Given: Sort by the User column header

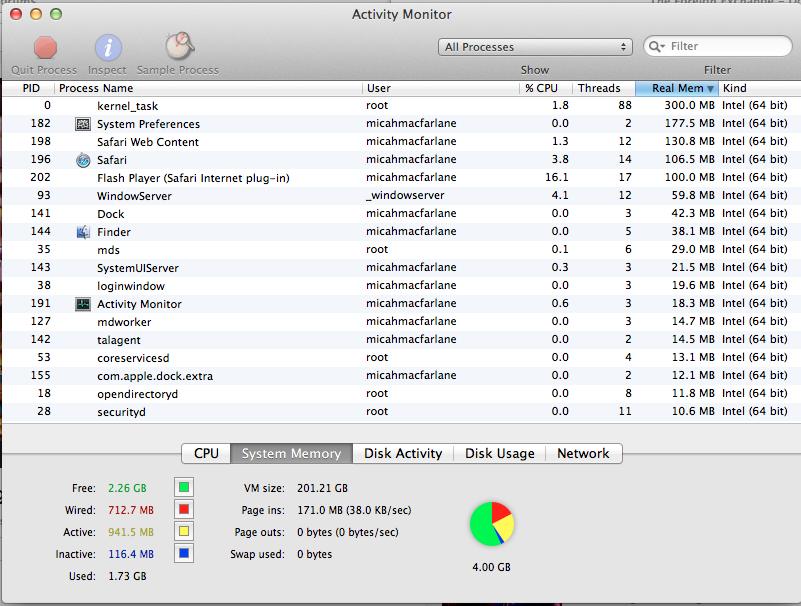Looking at the screenshot, I should (441, 88).
